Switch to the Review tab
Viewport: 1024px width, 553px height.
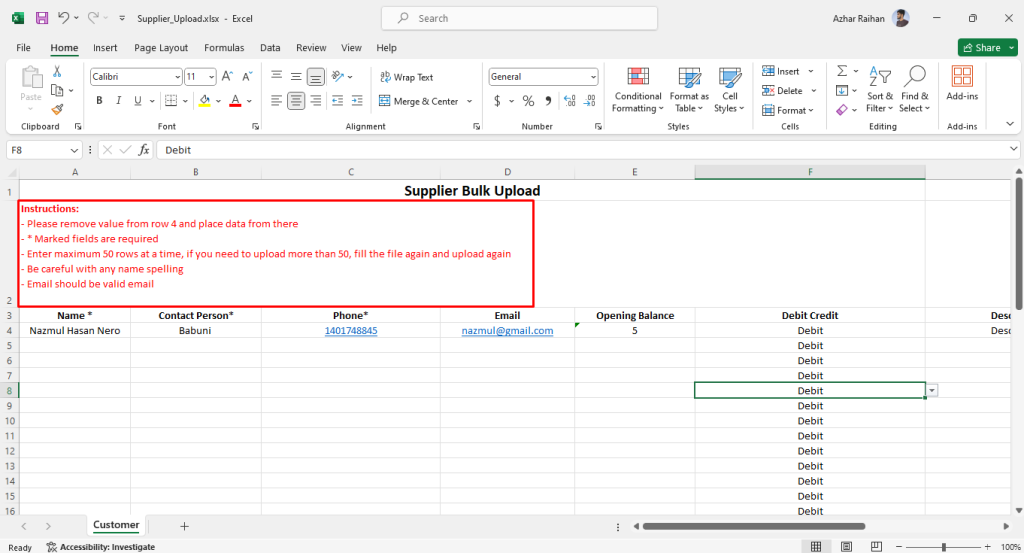(x=311, y=48)
